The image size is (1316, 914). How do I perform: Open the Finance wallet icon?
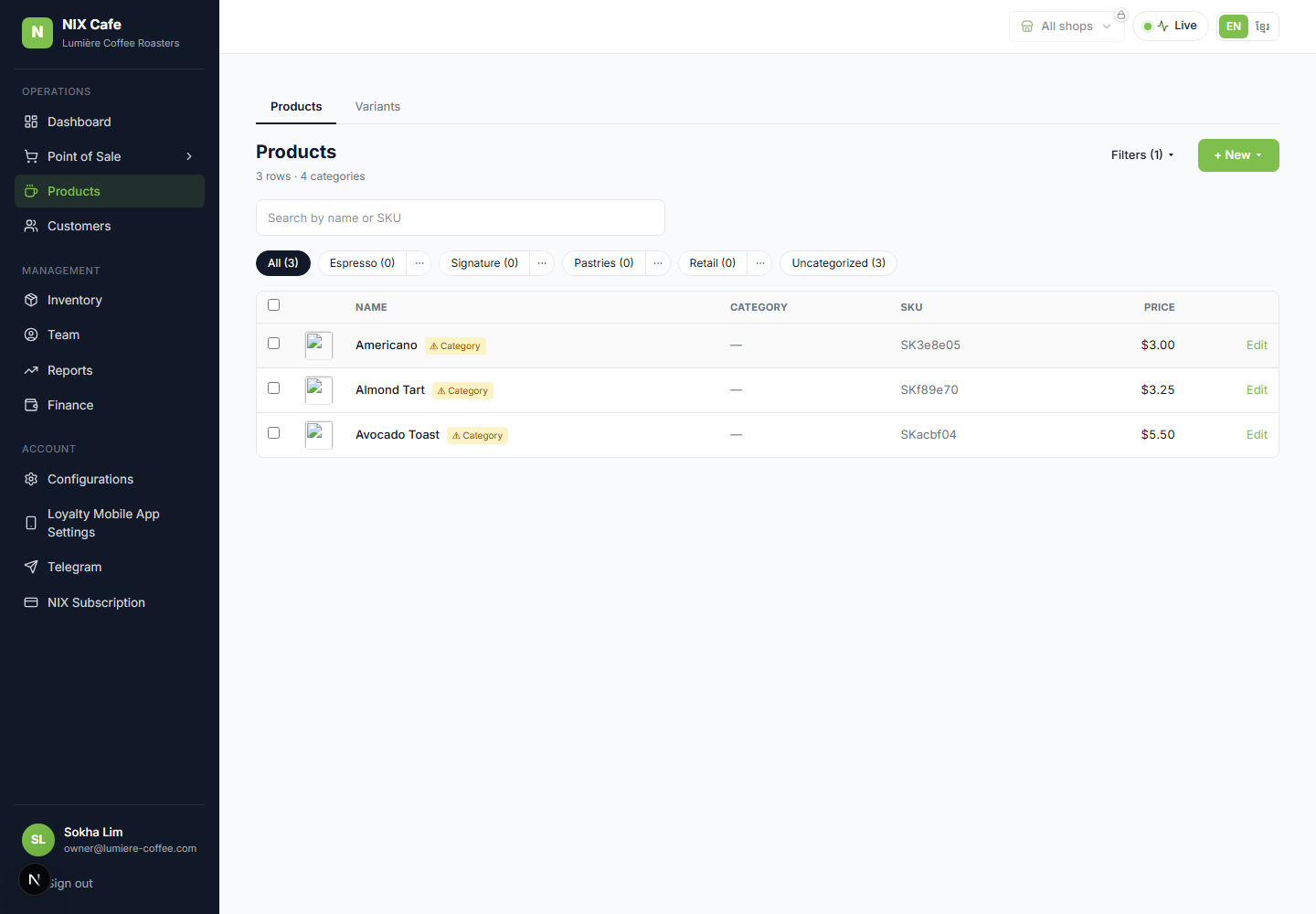pyautogui.click(x=31, y=405)
